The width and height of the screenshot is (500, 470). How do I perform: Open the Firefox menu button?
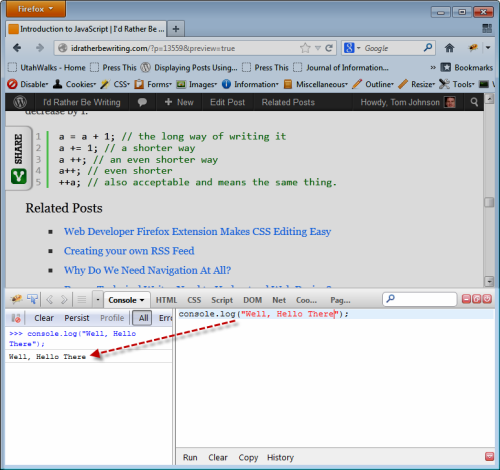pos(36,9)
